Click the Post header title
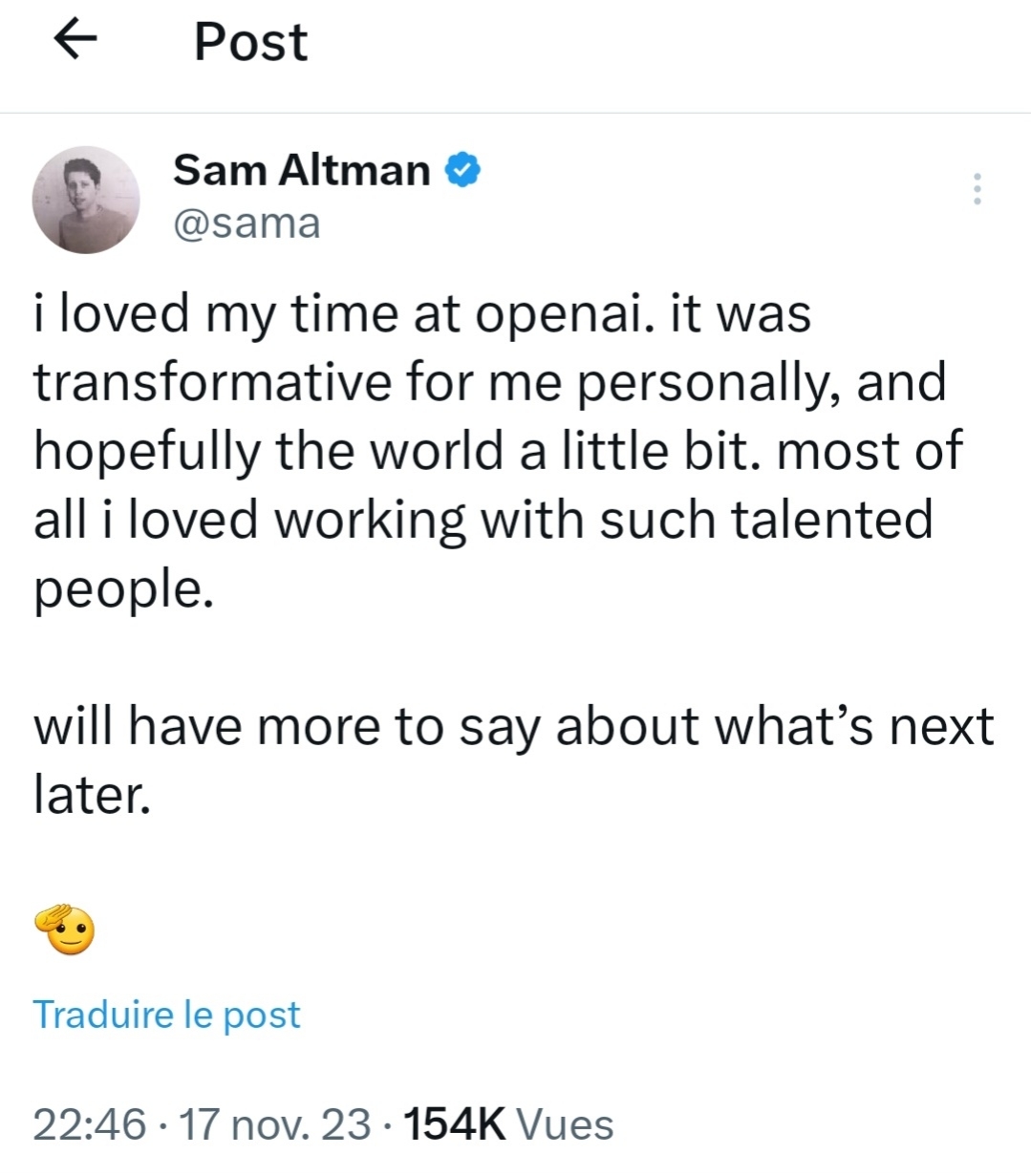This screenshot has height=1176, width=1031. click(x=250, y=42)
